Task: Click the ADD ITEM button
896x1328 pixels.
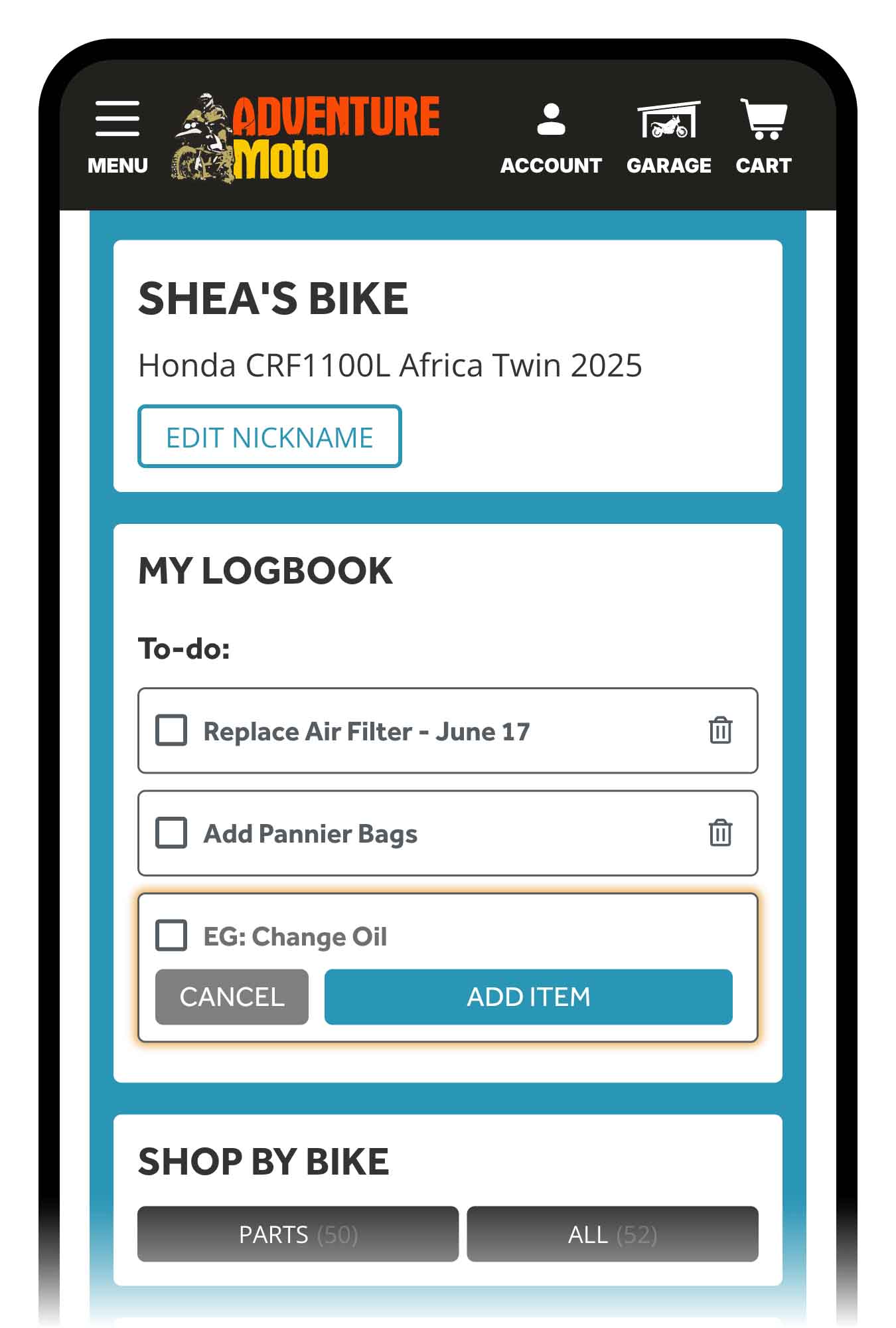Action: (x=528, y=997)
